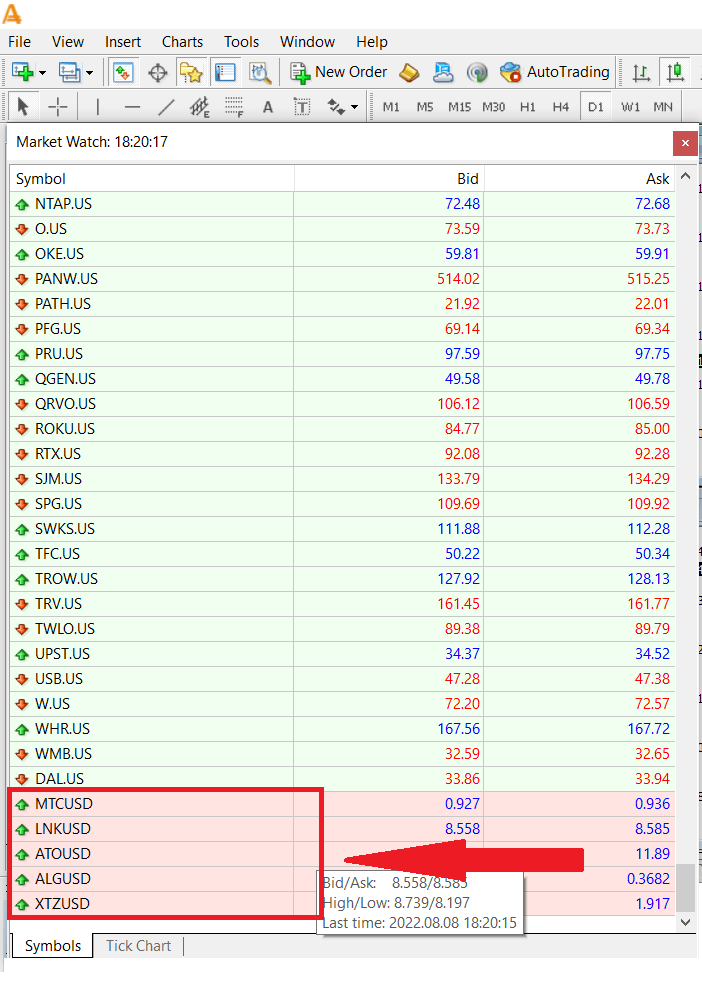
Task: Select the vertical line tool
Action: [x=97, y=107]
